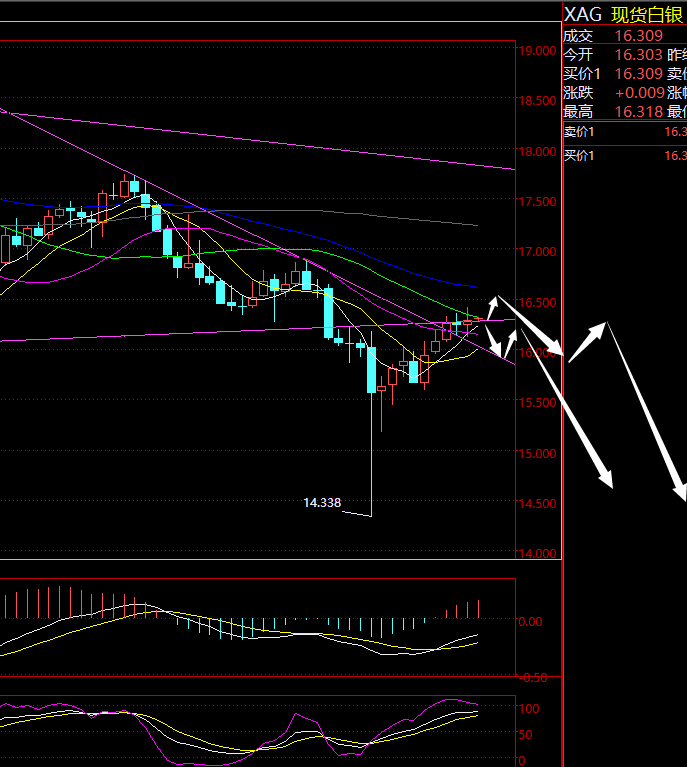Image resolution: width=687 pixels, height=767 pixels.
Task: Click the 18.500 price axis label
Action: click(x=537, y=101)
